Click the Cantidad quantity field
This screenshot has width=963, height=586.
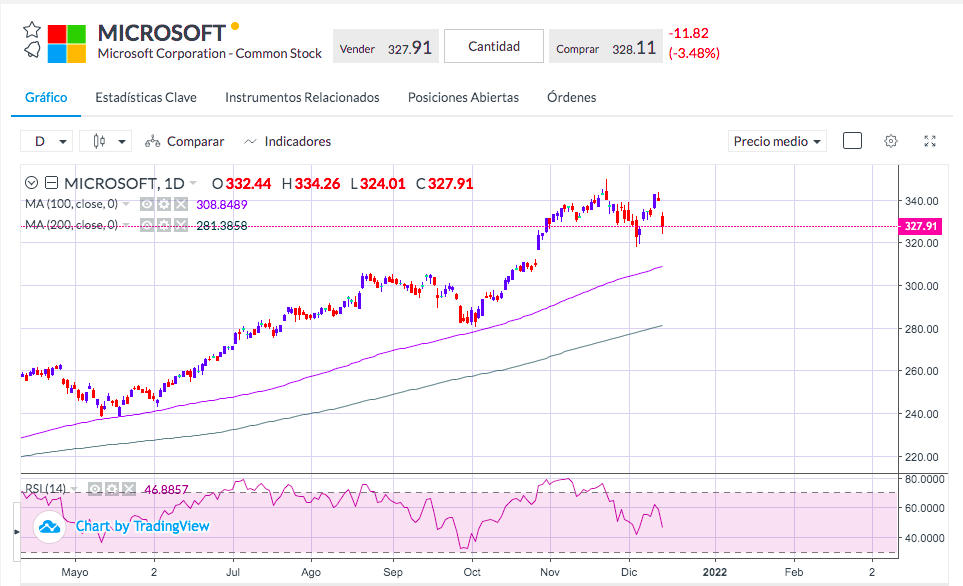click(x=494, y=46)
